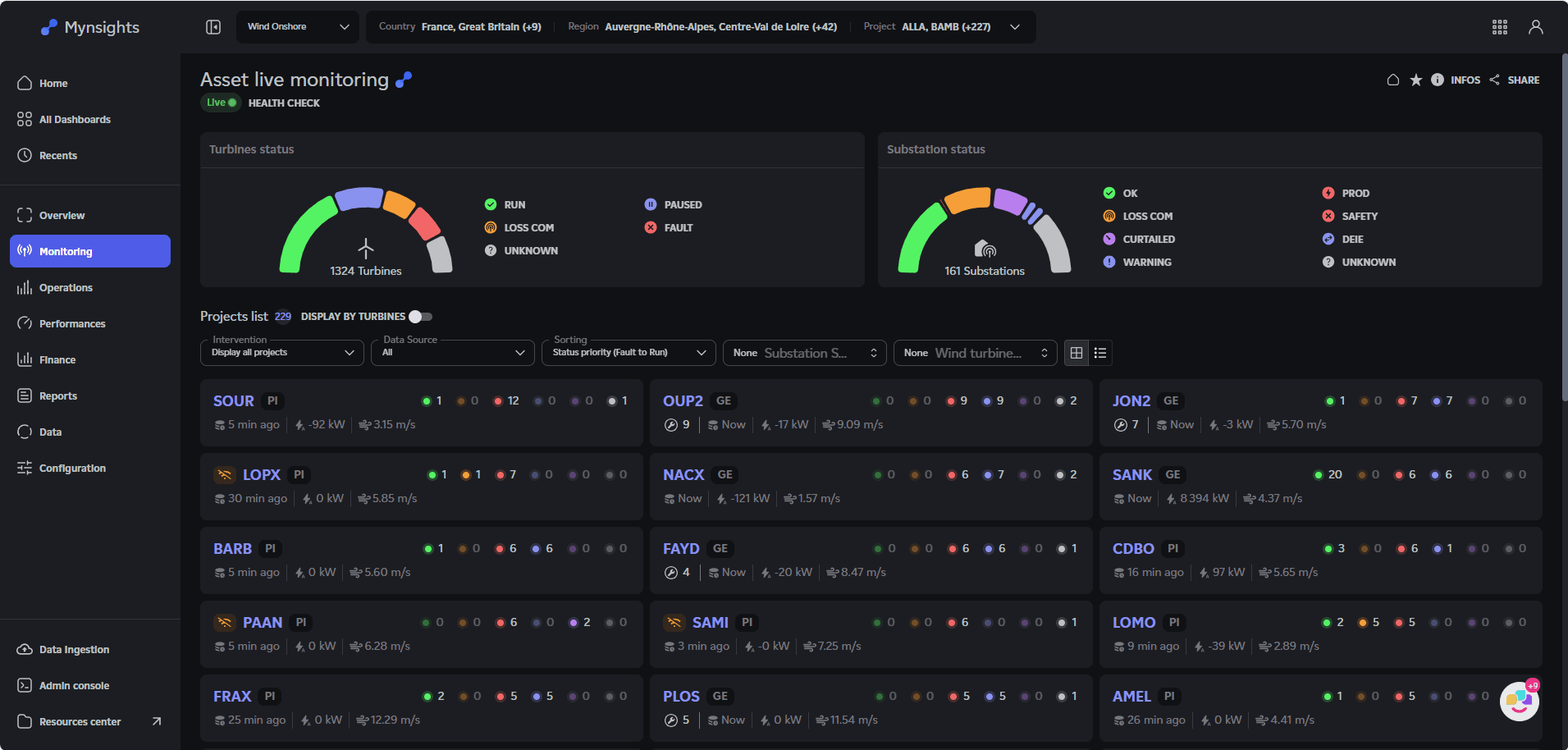The height and width of the screenshot is (750, 1568).
Task: Open the Monitoring section in the sidebar
Action: (x=66, y=251)
